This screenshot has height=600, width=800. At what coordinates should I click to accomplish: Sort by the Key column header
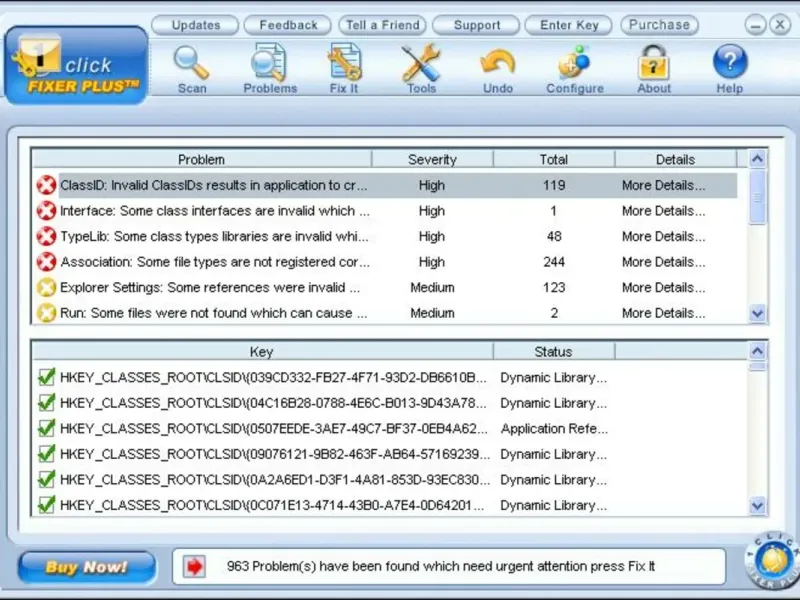[262, 352]
